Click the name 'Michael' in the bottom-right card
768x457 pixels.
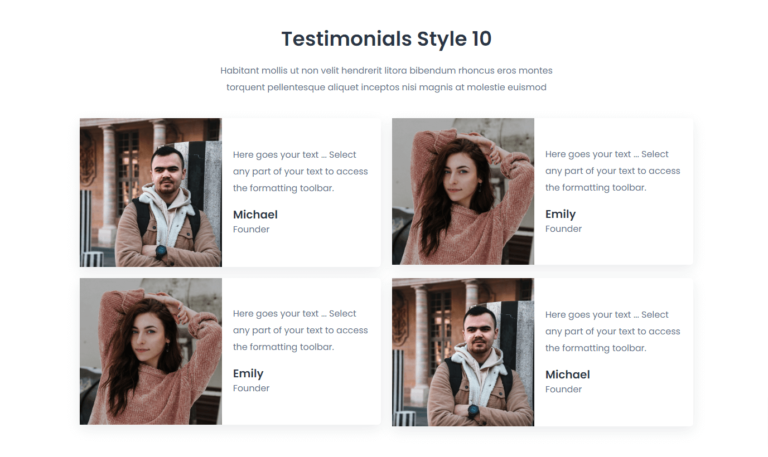click(567, 374)
